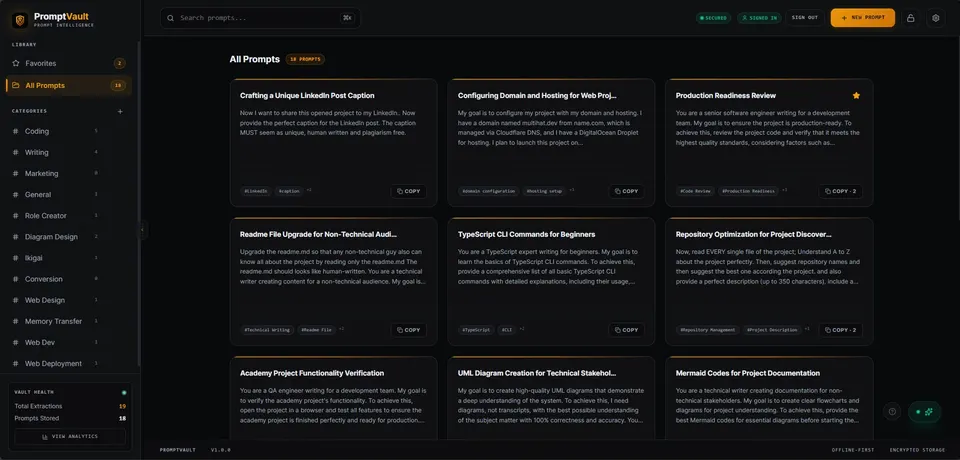
Task: Add a new category with the plus icon
Action: coord(120,111)
